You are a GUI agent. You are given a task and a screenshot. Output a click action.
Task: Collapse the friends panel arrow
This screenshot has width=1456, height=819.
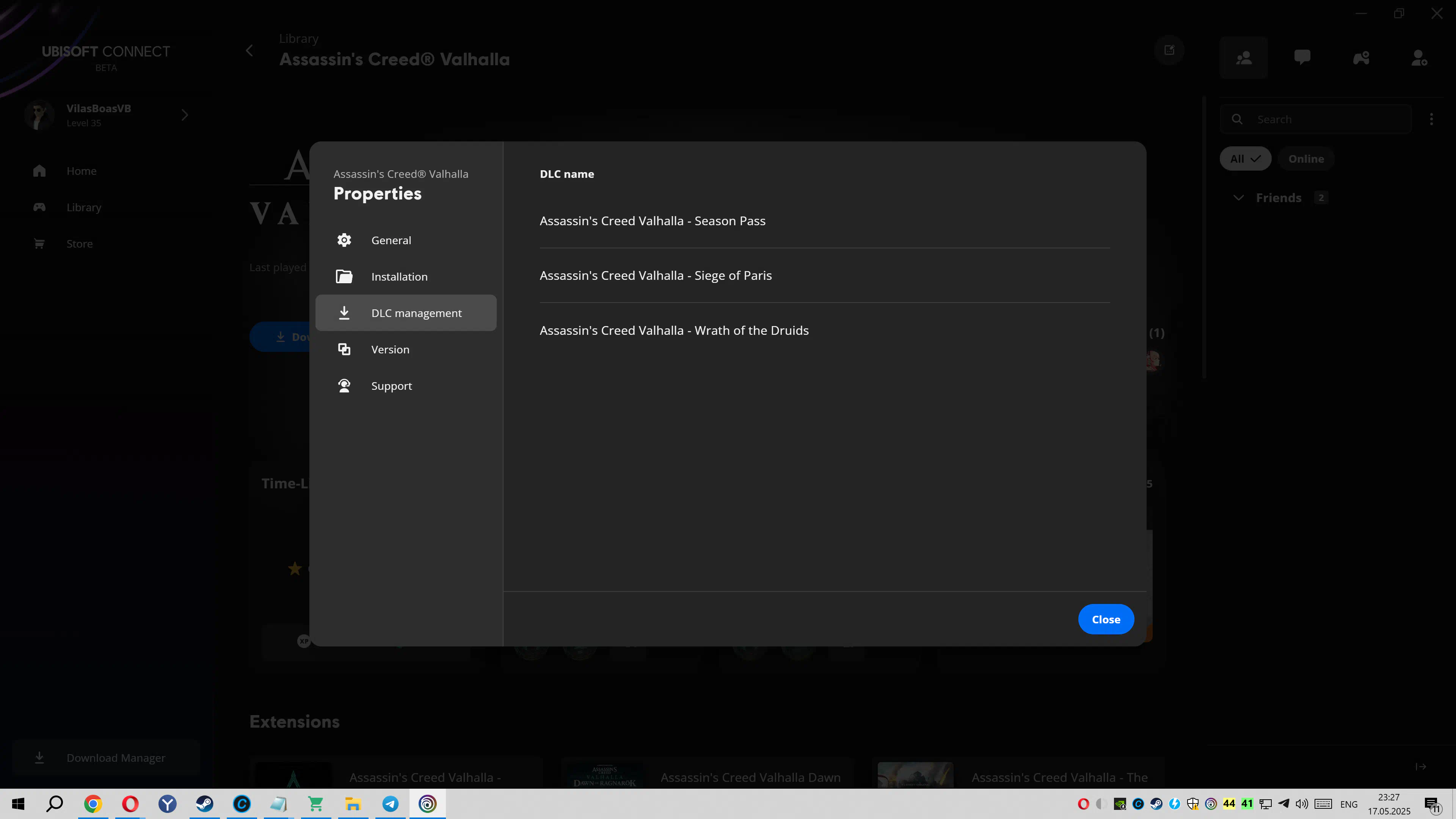click(x=1421, y=766)
